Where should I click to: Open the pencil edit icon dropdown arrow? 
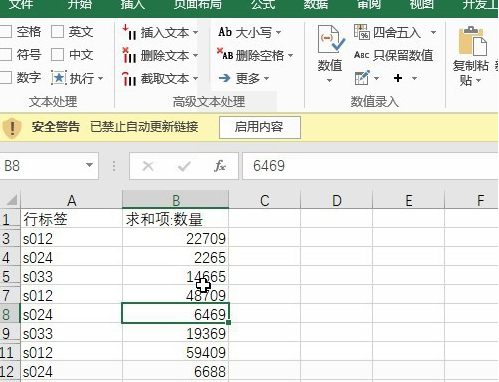(x=376, y=79)
